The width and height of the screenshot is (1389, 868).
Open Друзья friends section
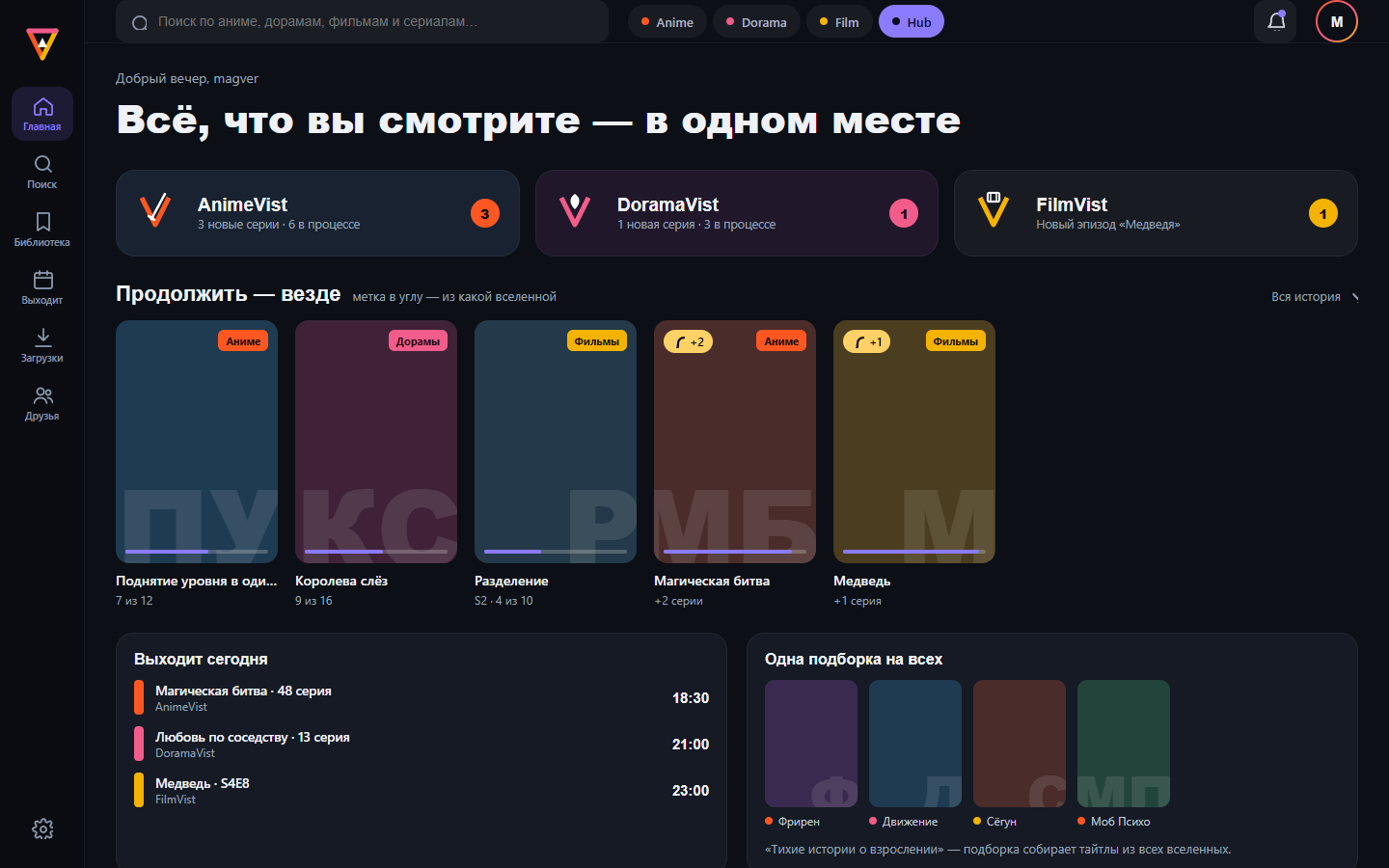point(42,403)
